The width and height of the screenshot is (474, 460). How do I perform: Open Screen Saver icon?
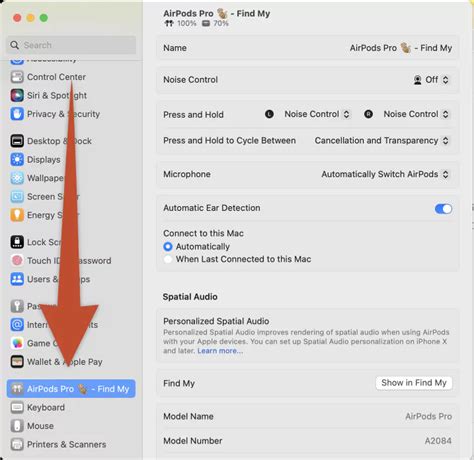click(x=17, y=197)
